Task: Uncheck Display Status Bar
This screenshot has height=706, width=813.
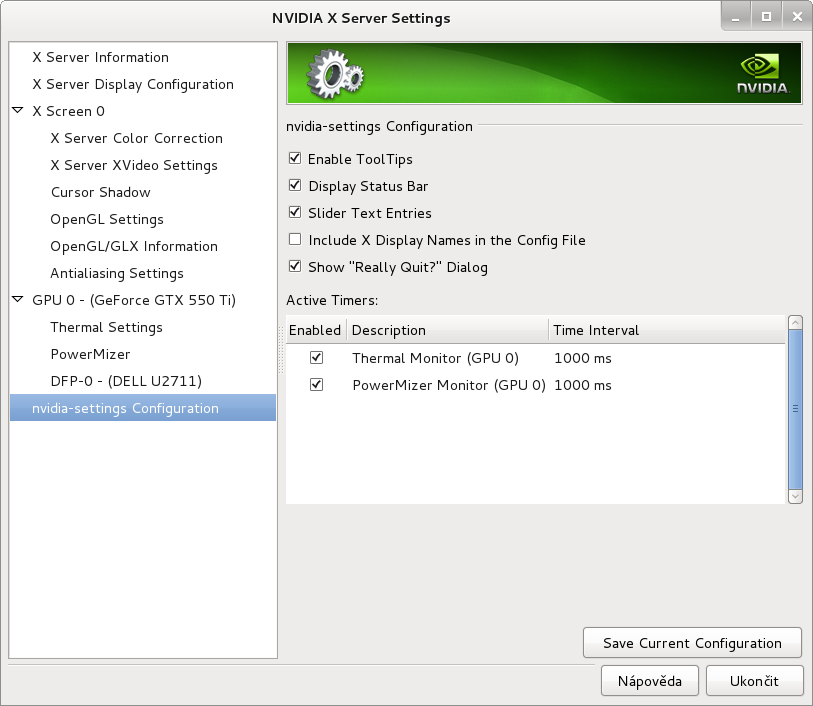Action: click(295, 185)
